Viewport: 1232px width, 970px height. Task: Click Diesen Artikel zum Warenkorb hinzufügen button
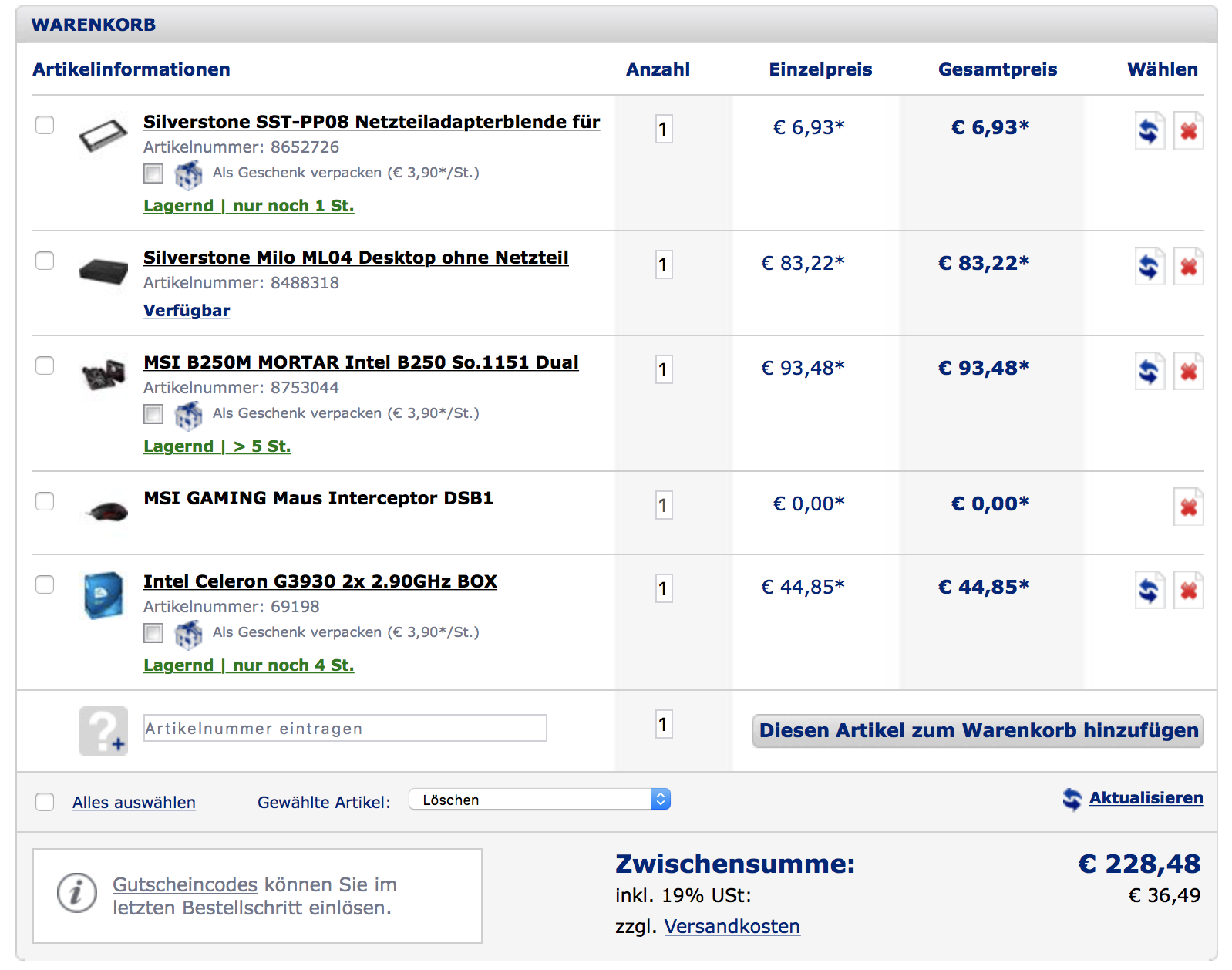(977, 730)
